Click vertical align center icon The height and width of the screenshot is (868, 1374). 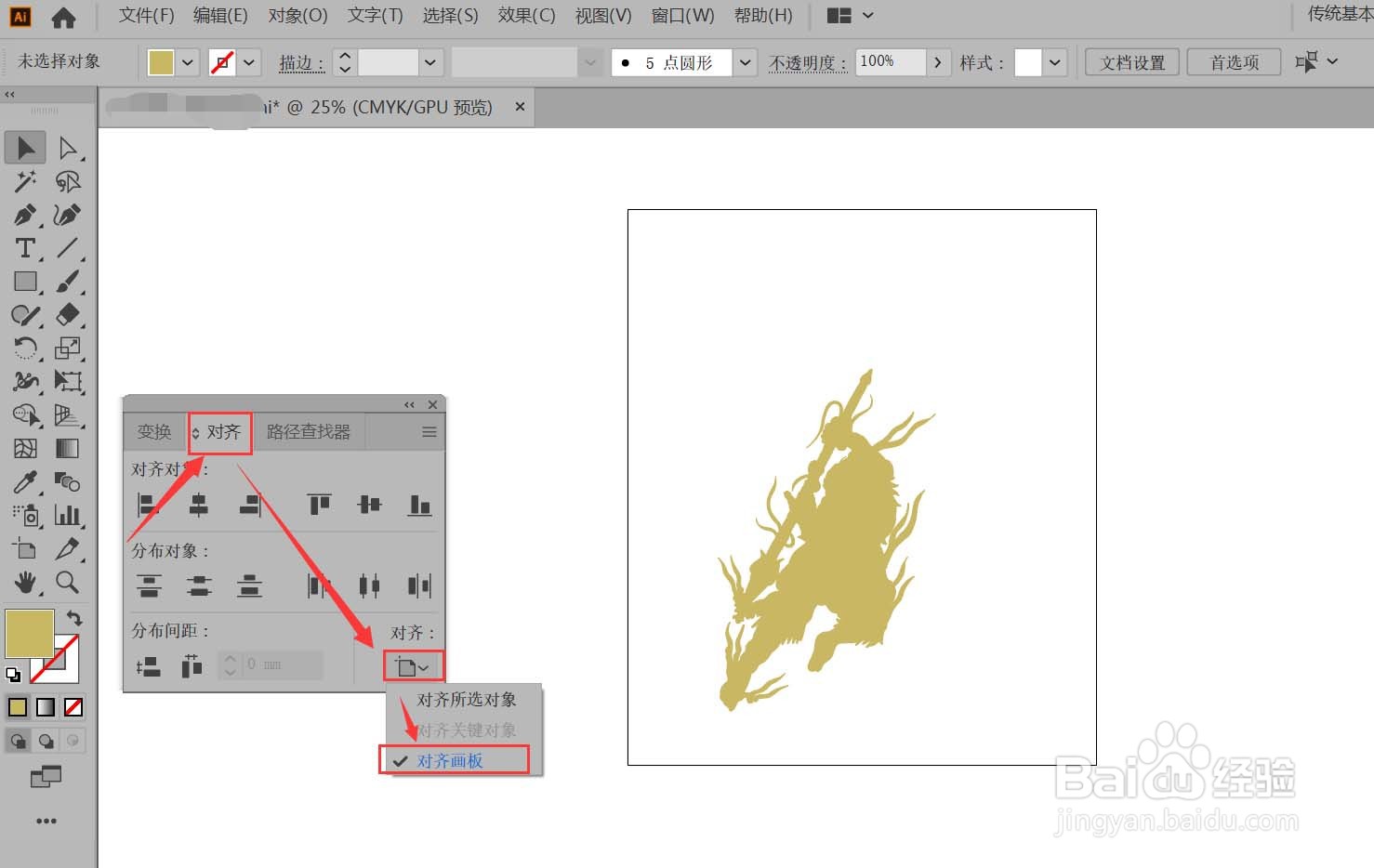tap(369, 505)
